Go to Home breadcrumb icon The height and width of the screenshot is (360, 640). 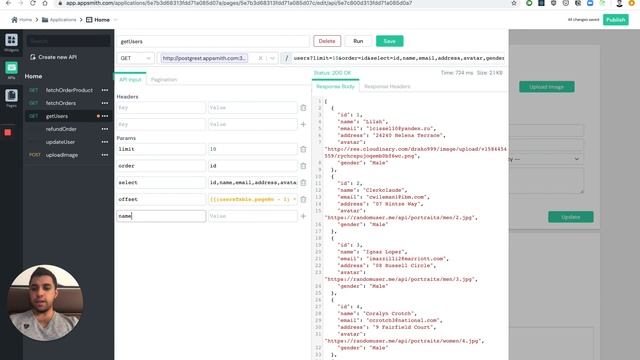(x=14, y=20)
